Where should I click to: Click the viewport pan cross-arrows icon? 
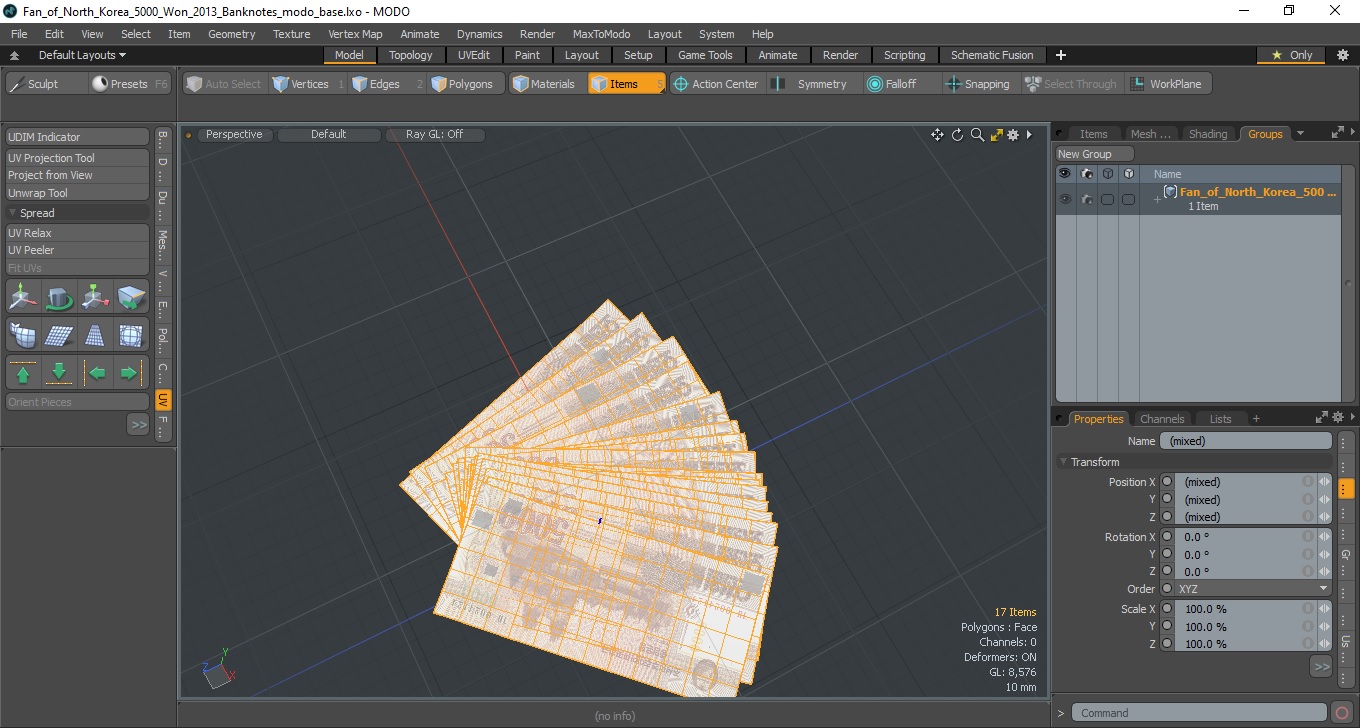click(x=937, y=135)
